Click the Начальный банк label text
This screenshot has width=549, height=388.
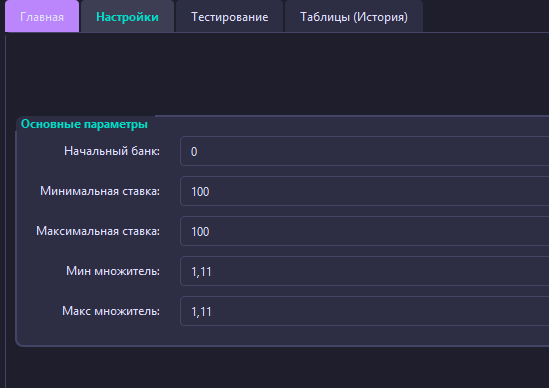click(x=112, y=151)
